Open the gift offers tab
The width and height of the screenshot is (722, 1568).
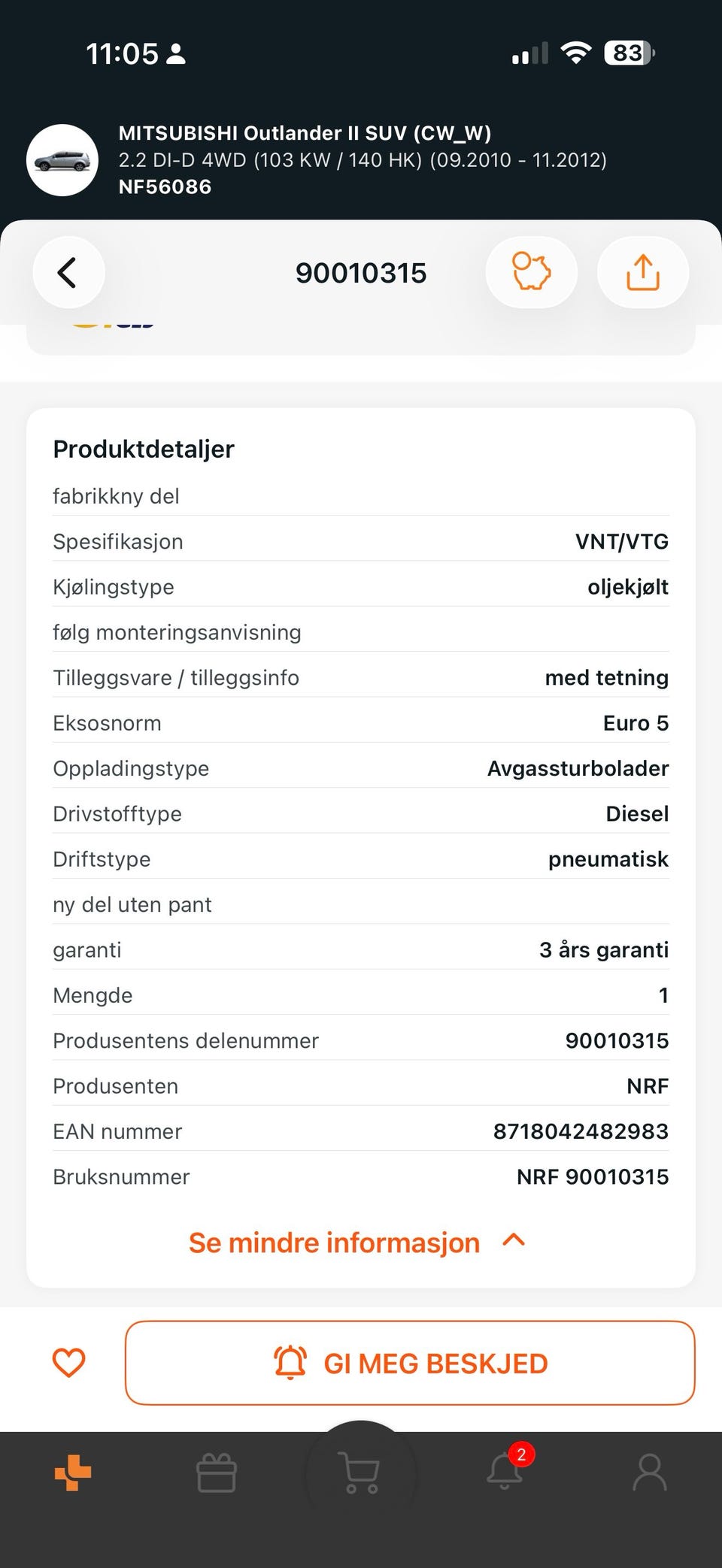[217, 1472]
